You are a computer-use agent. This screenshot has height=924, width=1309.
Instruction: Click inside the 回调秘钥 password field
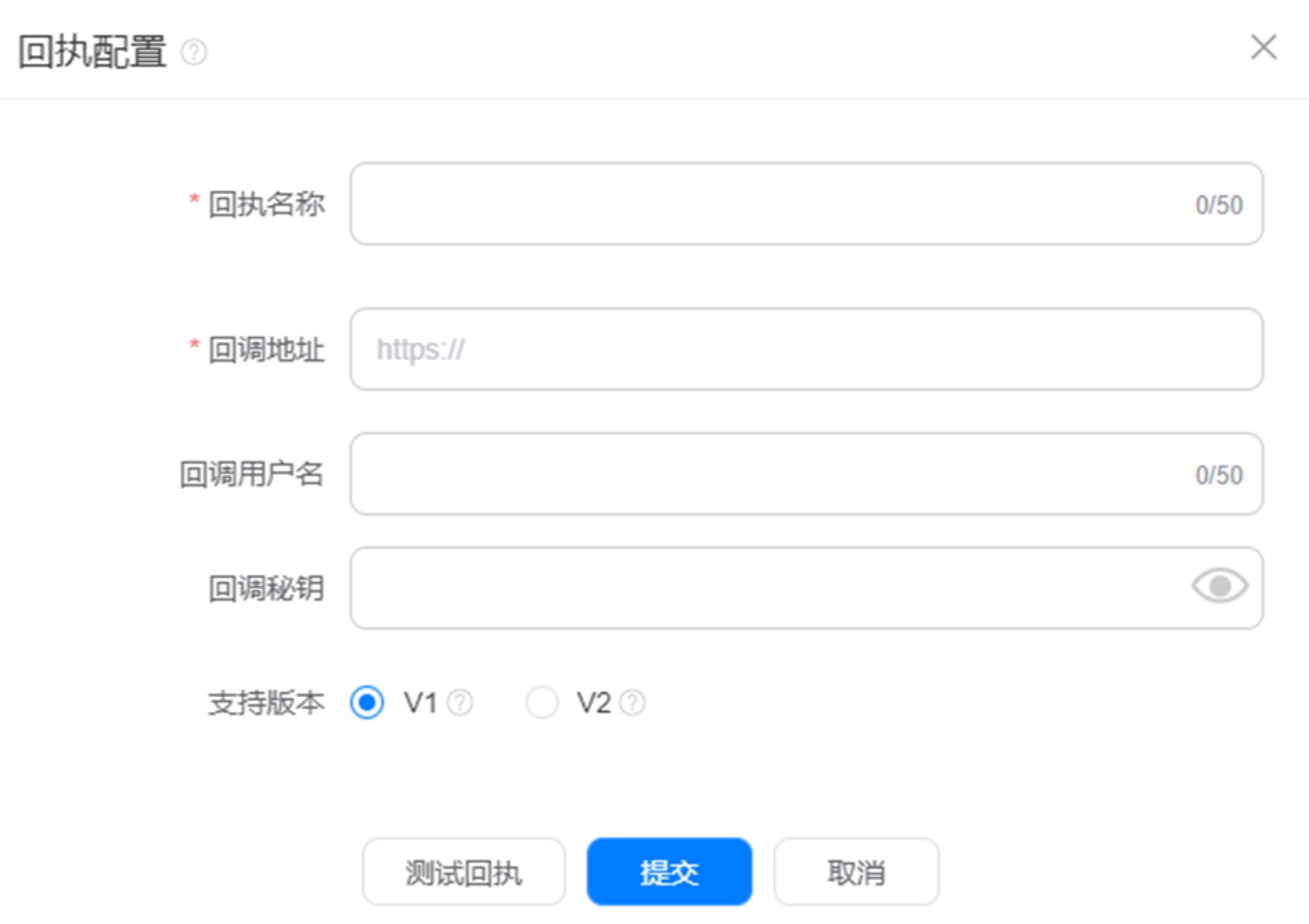point(806,588)
